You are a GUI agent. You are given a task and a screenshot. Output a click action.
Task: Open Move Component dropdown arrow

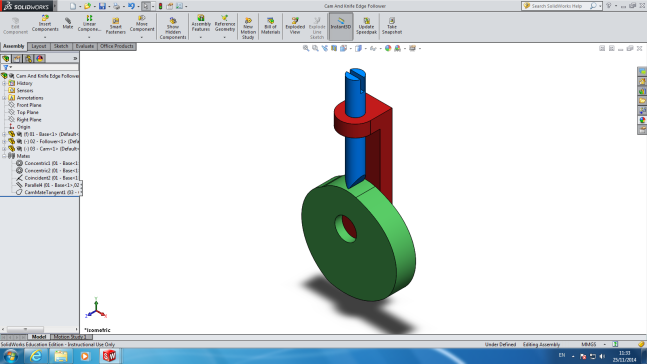(x=142, y=37)
